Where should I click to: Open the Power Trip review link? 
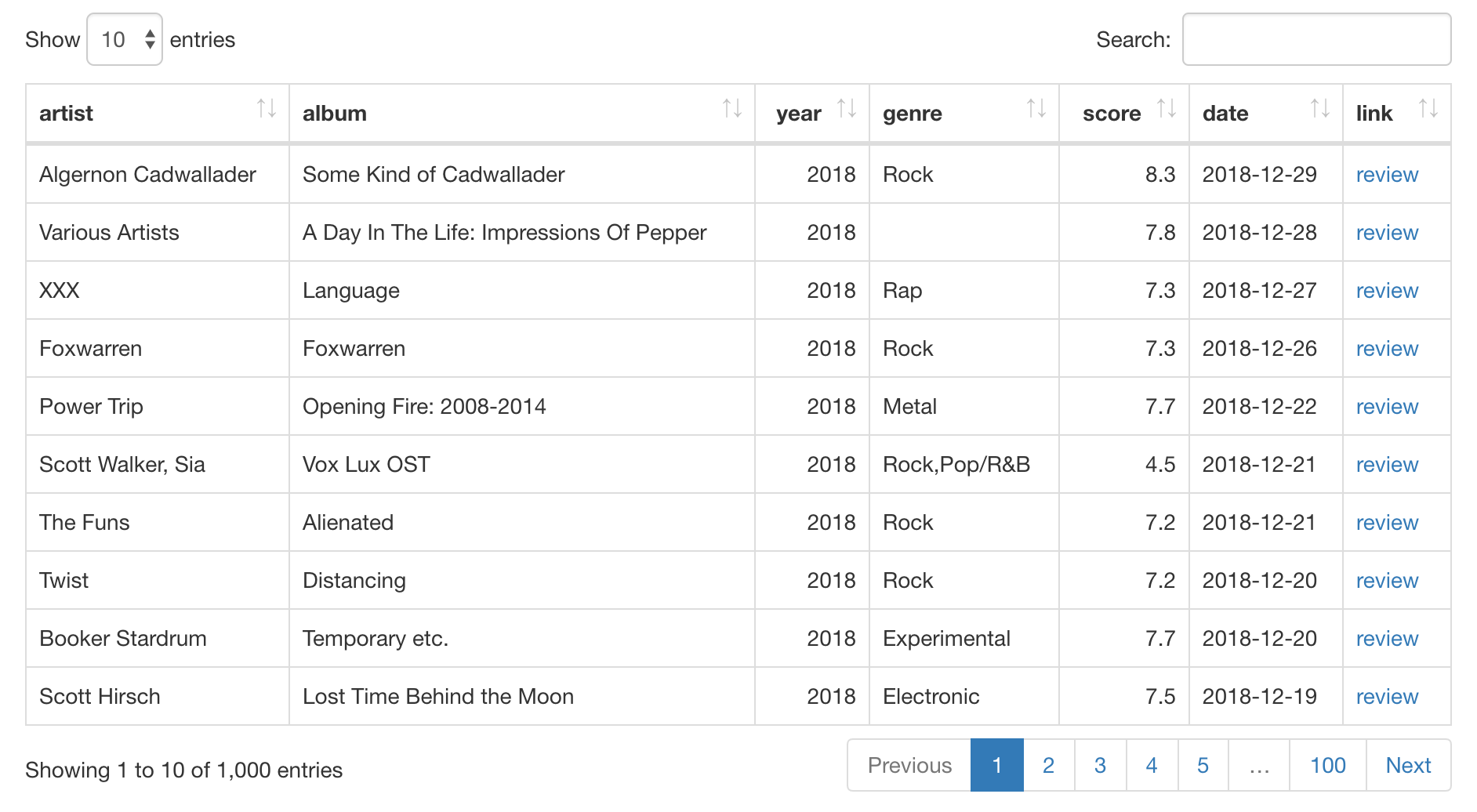click(1387, 407)
